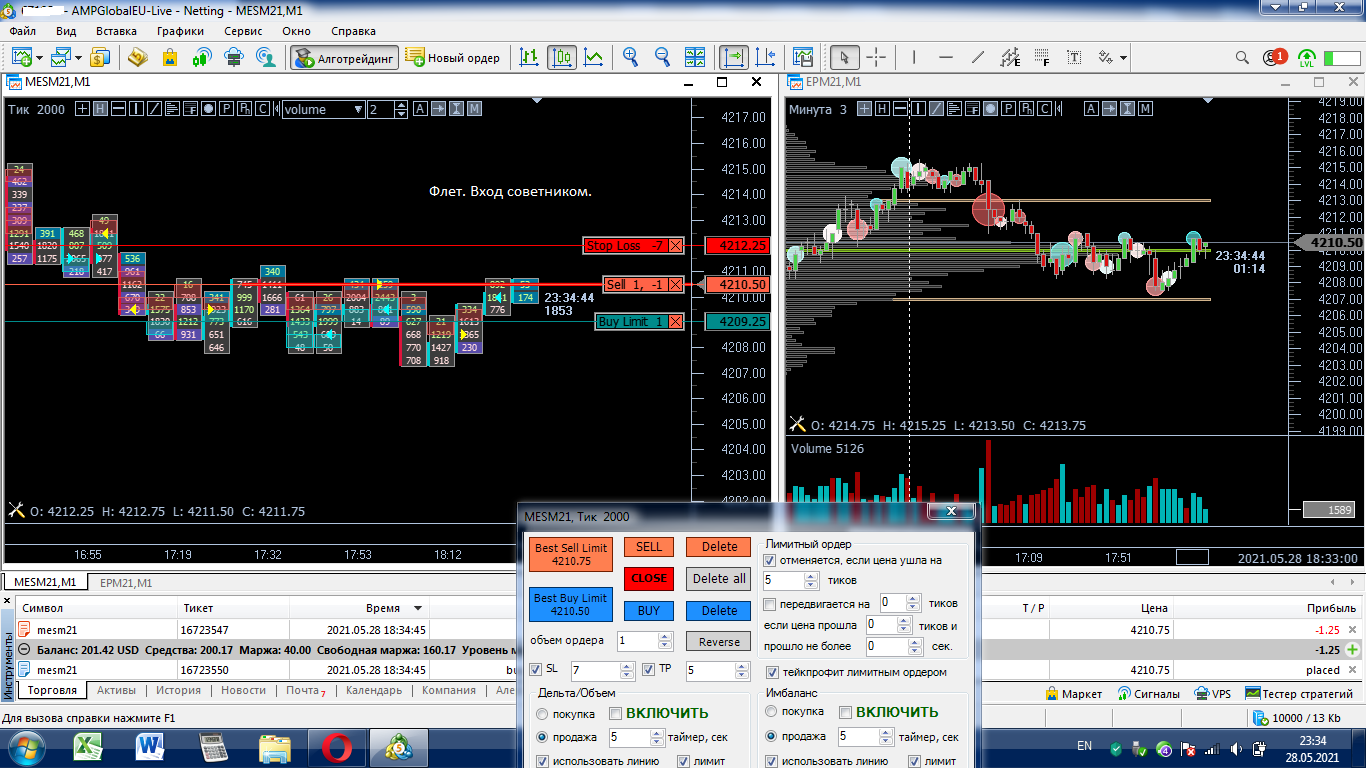
Task: Open the Сервис menu
Action: [x=243, y=31]
